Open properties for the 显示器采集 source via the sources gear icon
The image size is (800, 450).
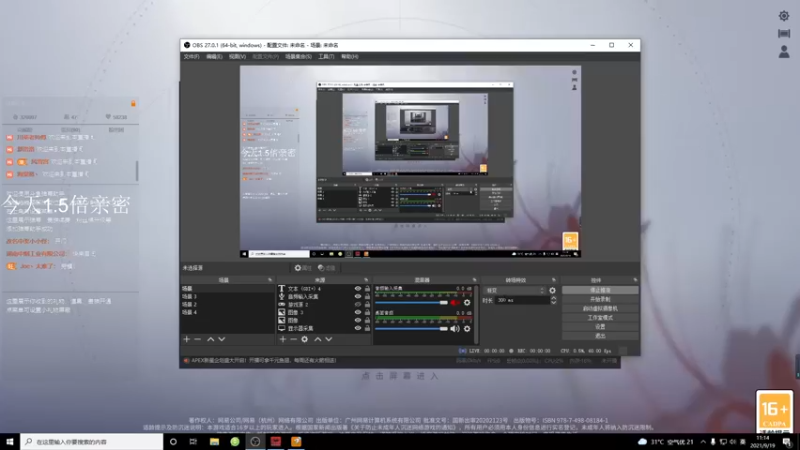[x=305, y=339]
